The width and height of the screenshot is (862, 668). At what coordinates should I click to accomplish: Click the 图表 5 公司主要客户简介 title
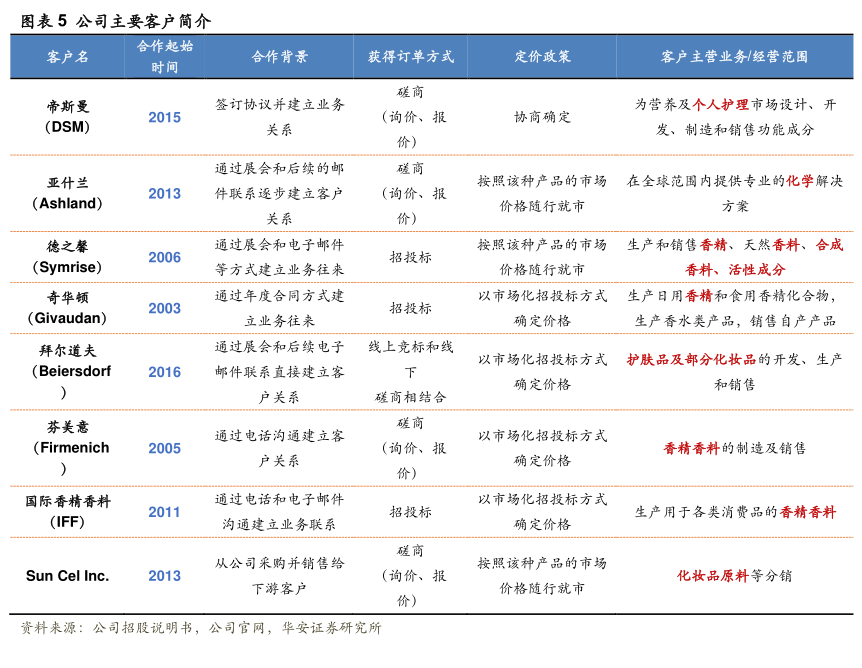coord(112,21)
